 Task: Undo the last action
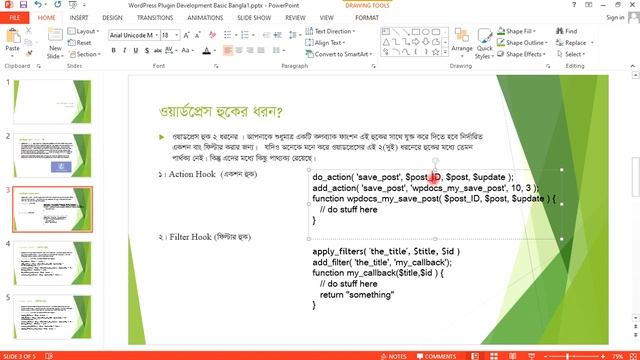38,5
